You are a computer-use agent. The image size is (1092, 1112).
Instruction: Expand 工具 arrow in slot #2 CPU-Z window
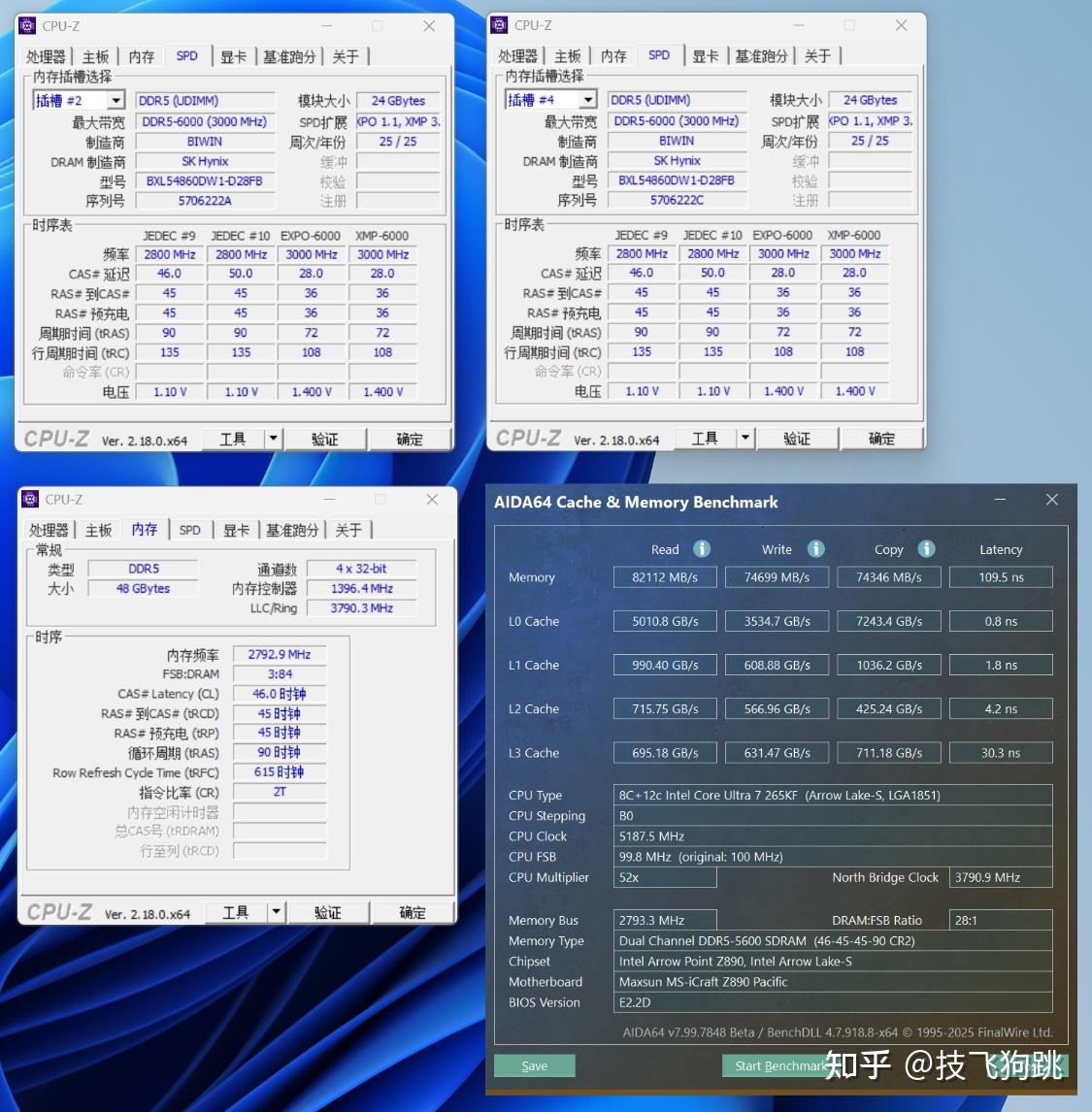point(273,439)
